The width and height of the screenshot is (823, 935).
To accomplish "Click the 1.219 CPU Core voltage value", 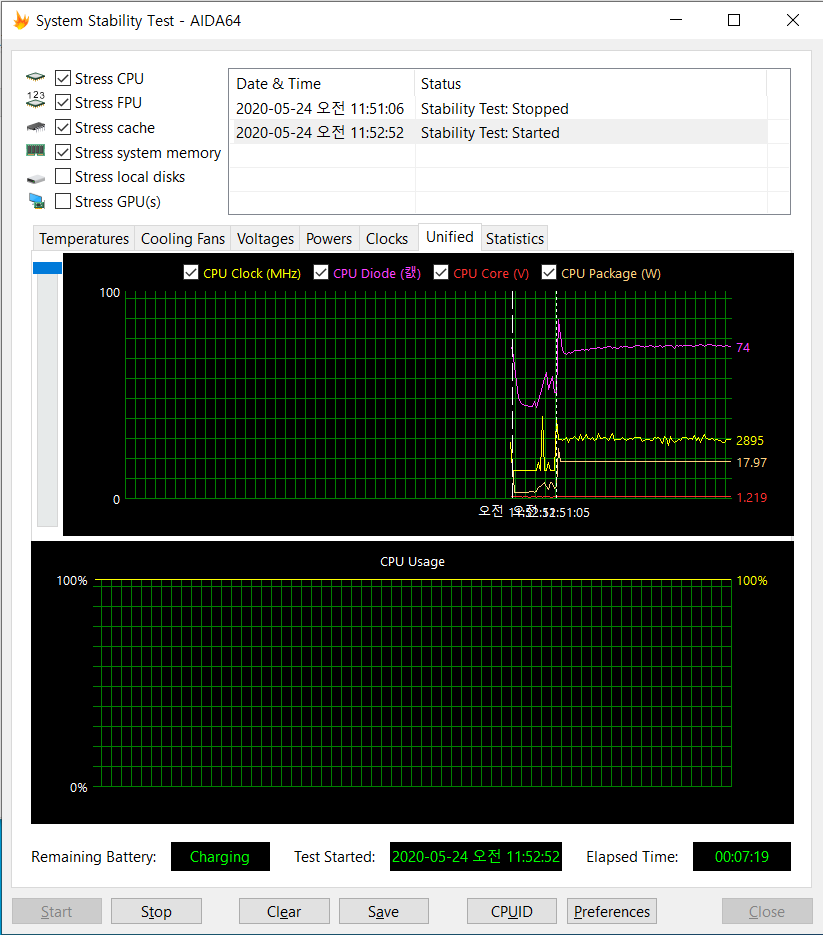I will coord(751,497).
